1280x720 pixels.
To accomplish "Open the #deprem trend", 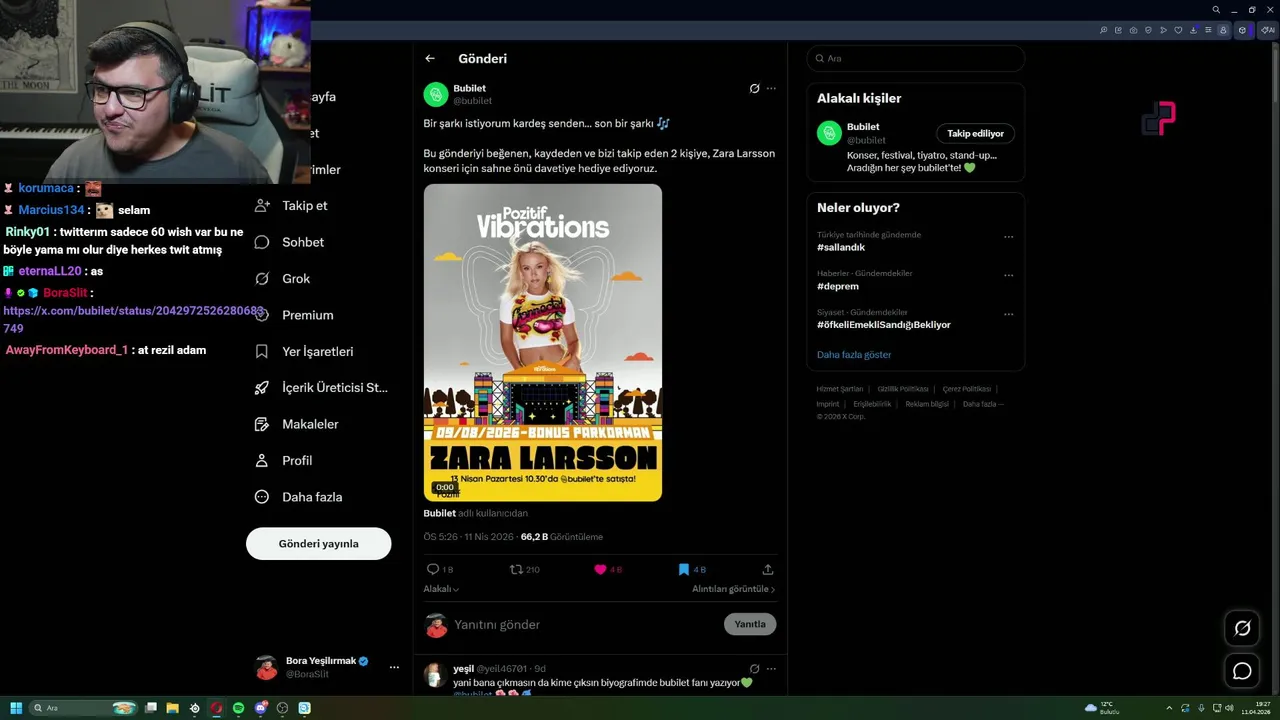I will 838,286.
